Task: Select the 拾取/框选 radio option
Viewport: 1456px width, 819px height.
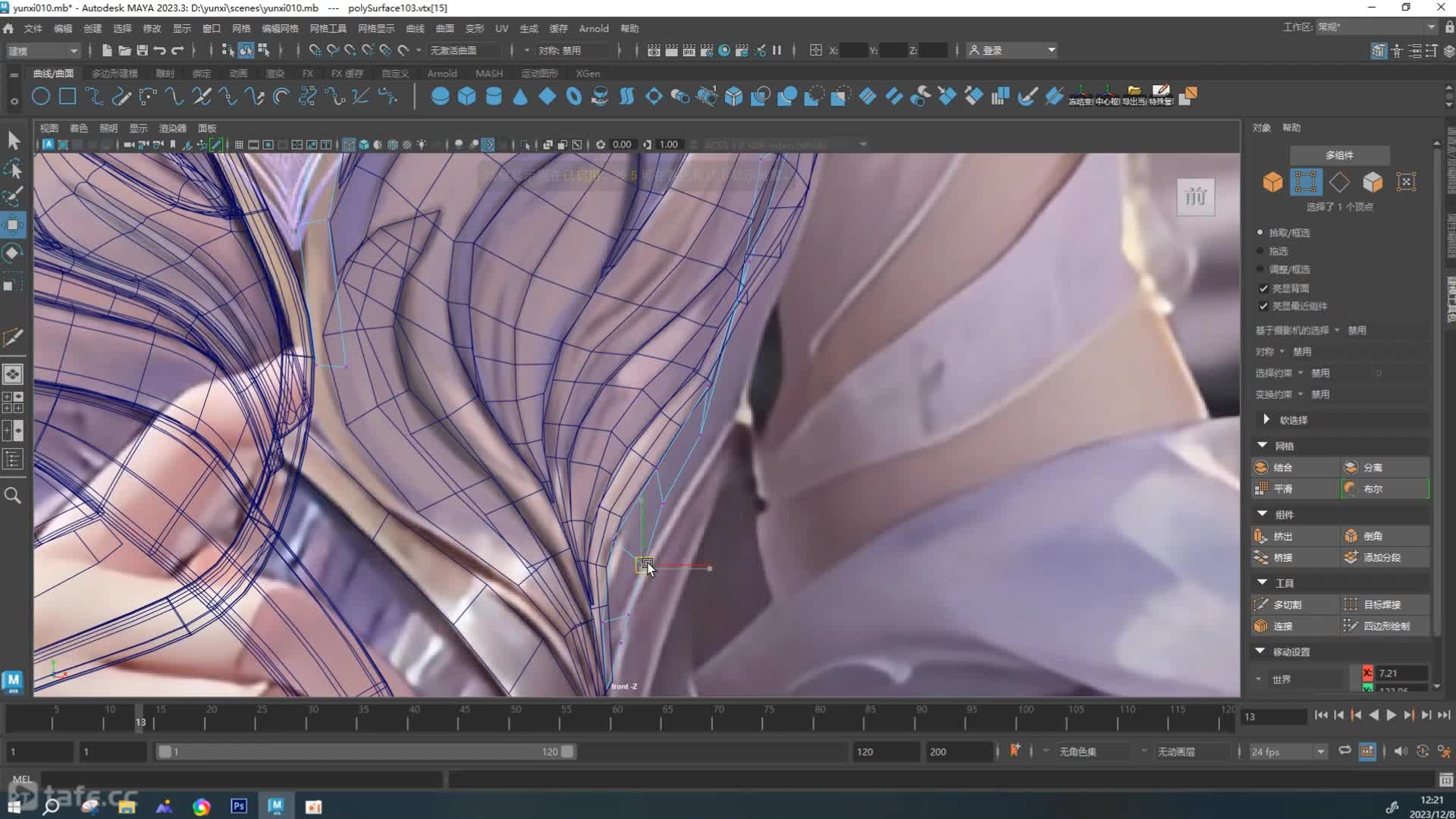Action: pyautogui.click(x=1260, y=232)
